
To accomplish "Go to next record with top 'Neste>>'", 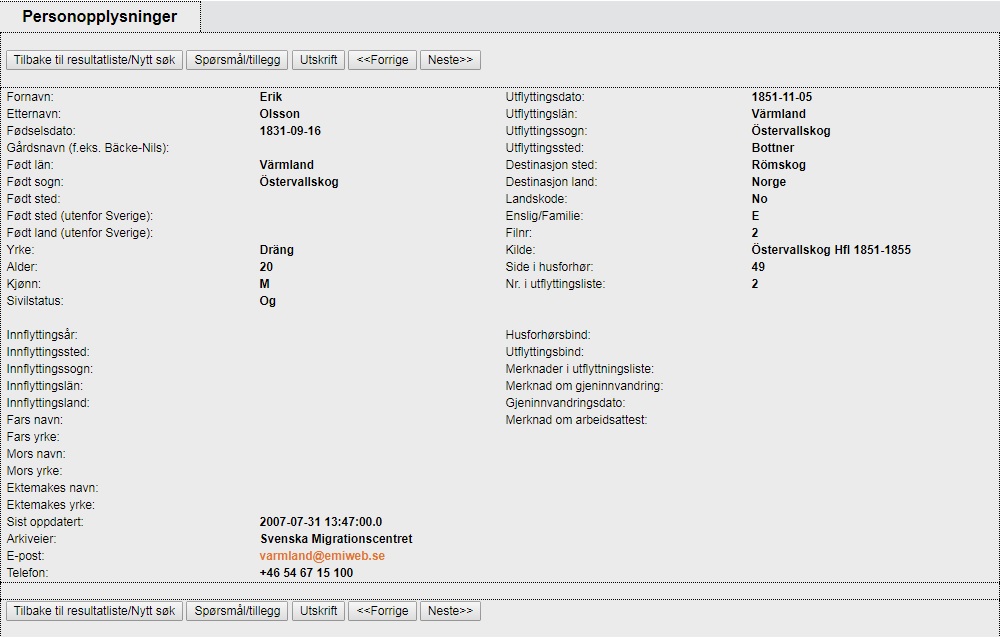I will tap(450, 60).
